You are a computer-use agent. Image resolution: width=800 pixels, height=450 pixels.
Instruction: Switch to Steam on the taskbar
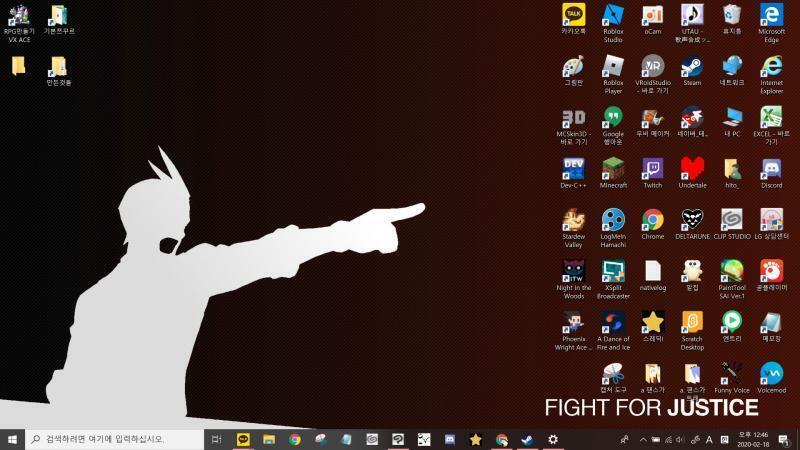point(527,439)
